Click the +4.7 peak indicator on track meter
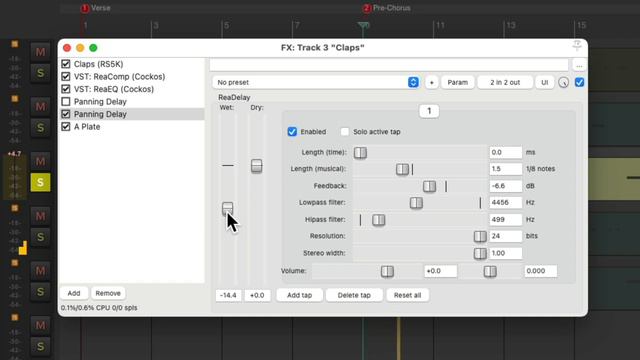Viewport: 640px width, 360px height. tap(14, 153)
